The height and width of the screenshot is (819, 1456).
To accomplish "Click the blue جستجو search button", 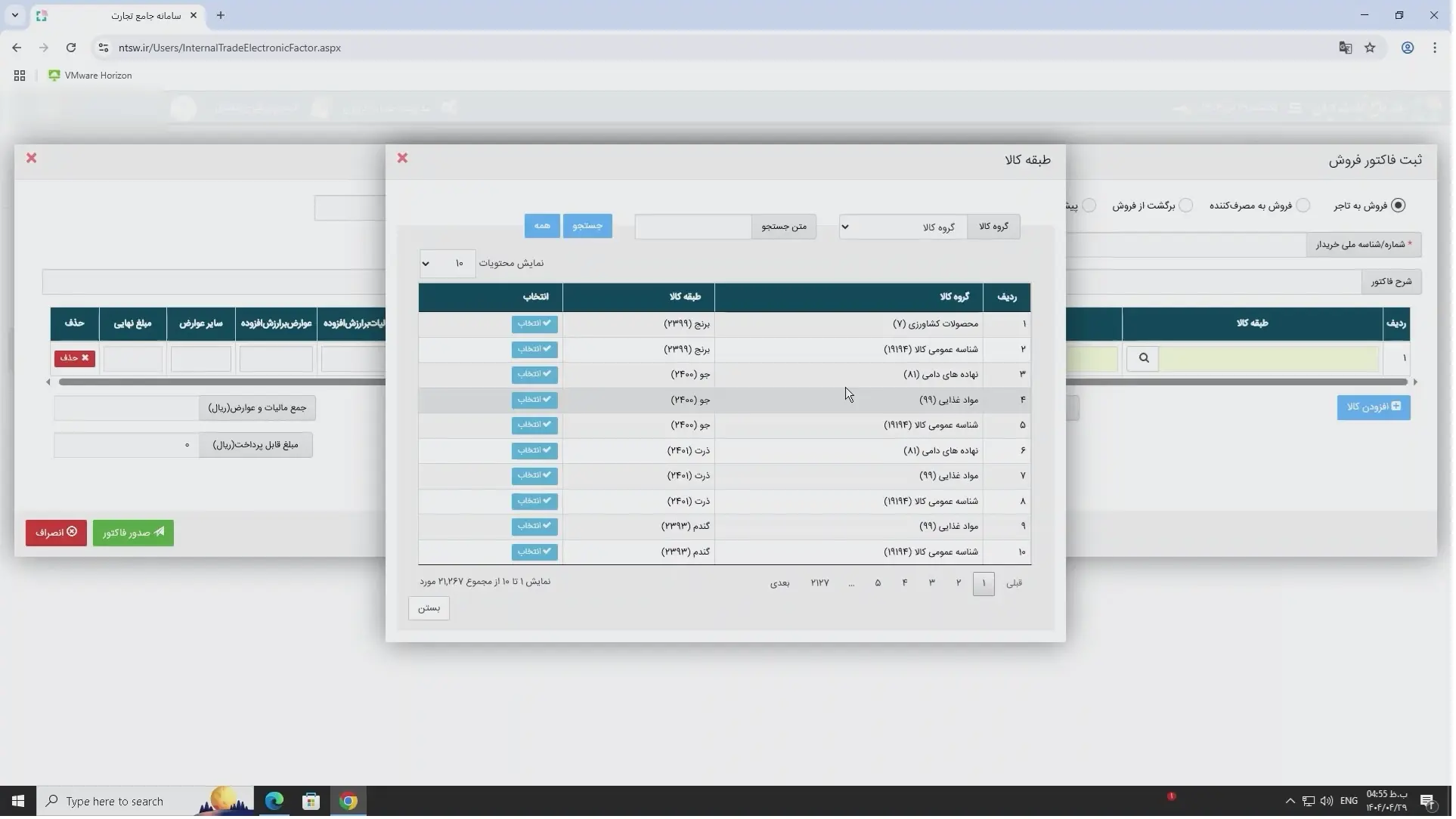I will click(589, 227).
